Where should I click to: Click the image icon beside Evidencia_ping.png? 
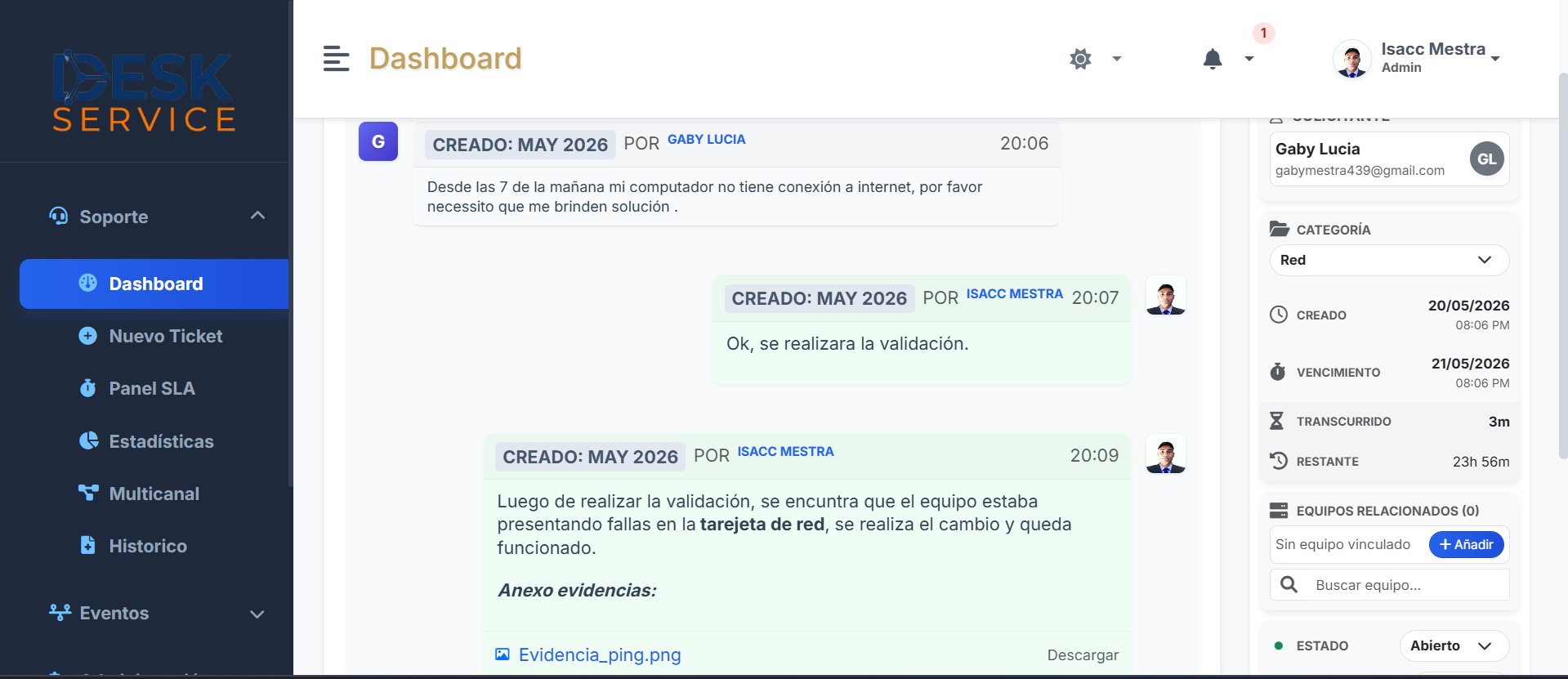click(503, 654)
